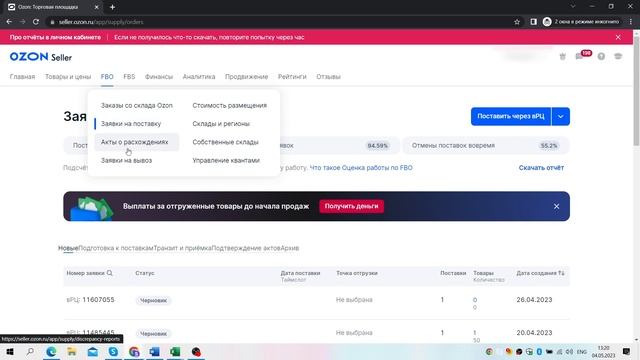
Task: Open browser side panel icon
Action: pos(533,22)
